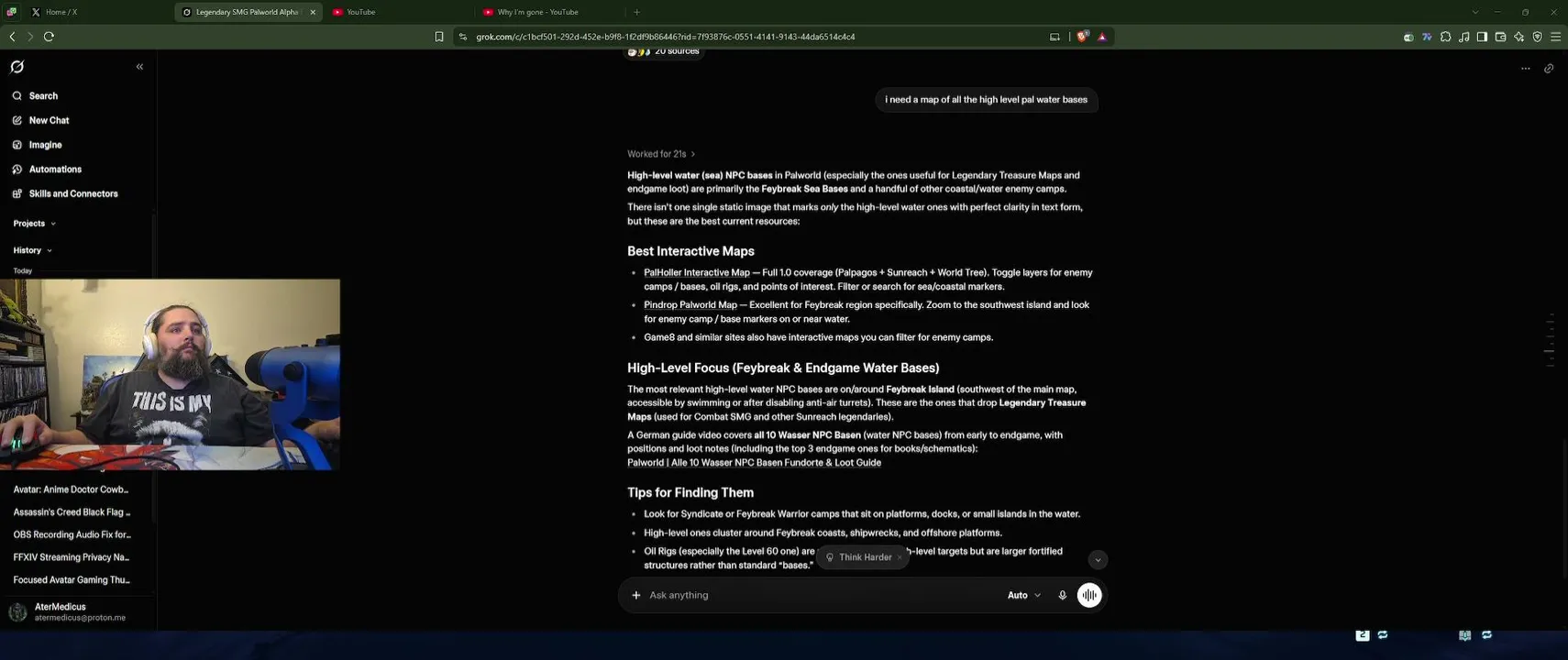Open Leo AI sparkle icon
Image resolution: width=1568 pixels, height=660 pixels.
point(1518,37)
